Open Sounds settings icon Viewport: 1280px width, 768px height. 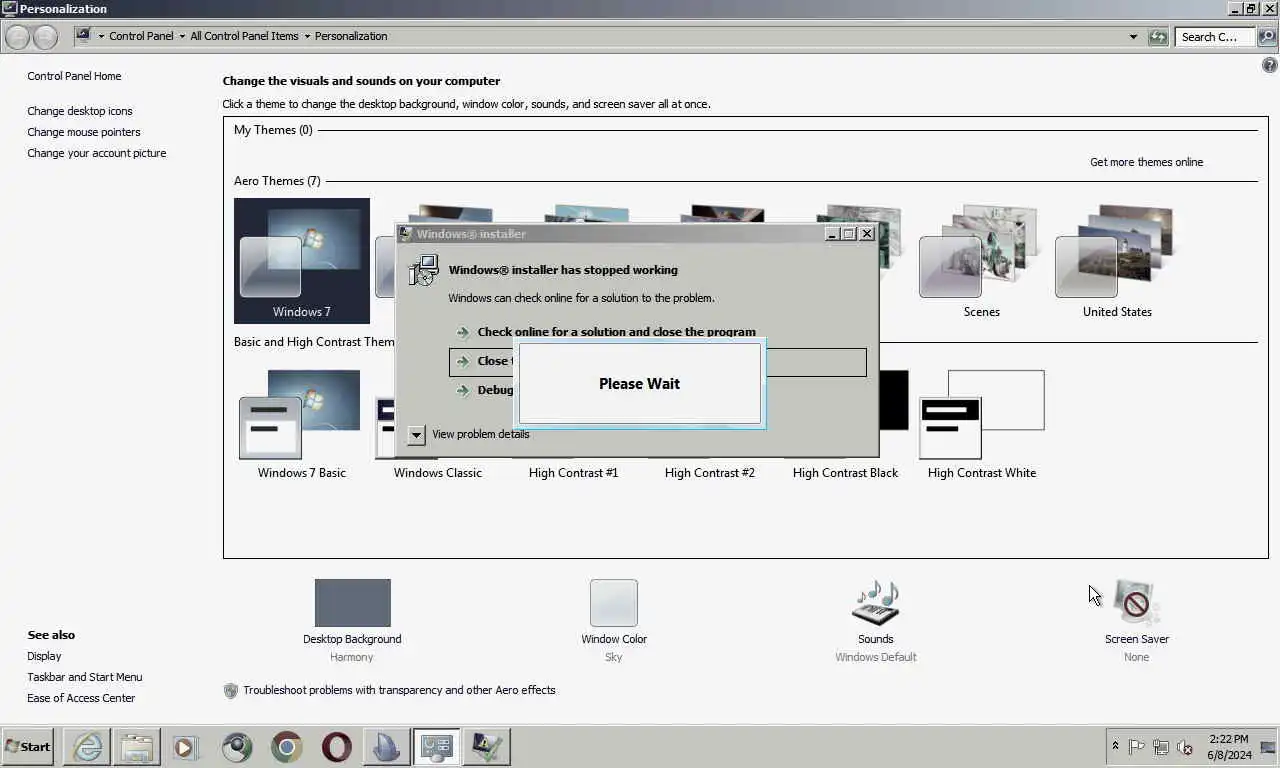click(875, 603)
